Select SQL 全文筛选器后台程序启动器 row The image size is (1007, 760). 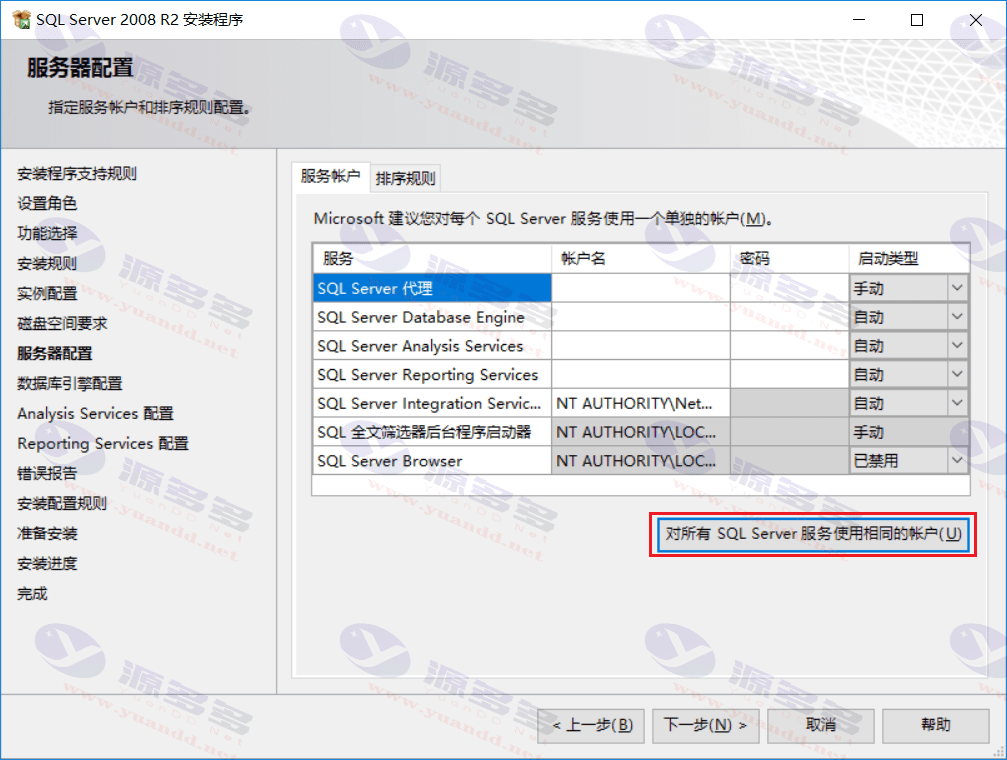click(x=432, y=432)
